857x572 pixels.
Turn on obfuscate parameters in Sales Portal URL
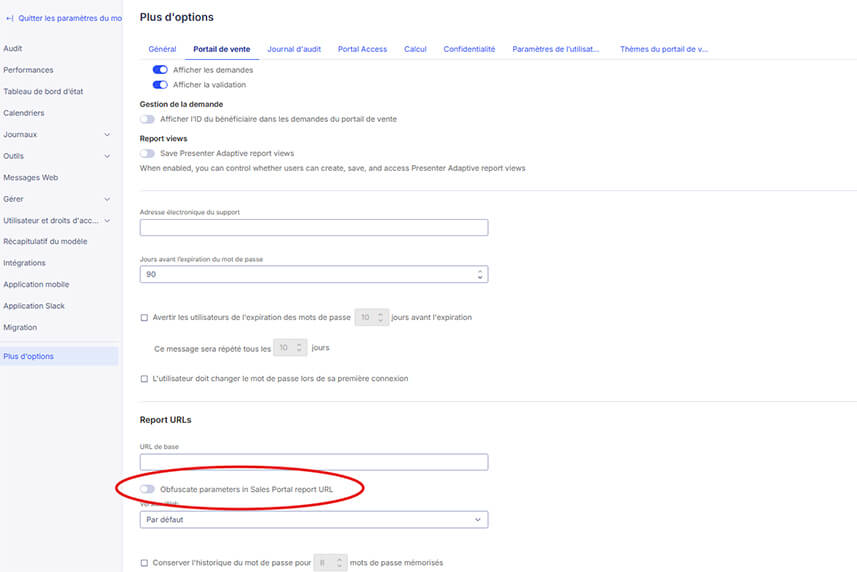pyautogui.click(x=148, y=489)
